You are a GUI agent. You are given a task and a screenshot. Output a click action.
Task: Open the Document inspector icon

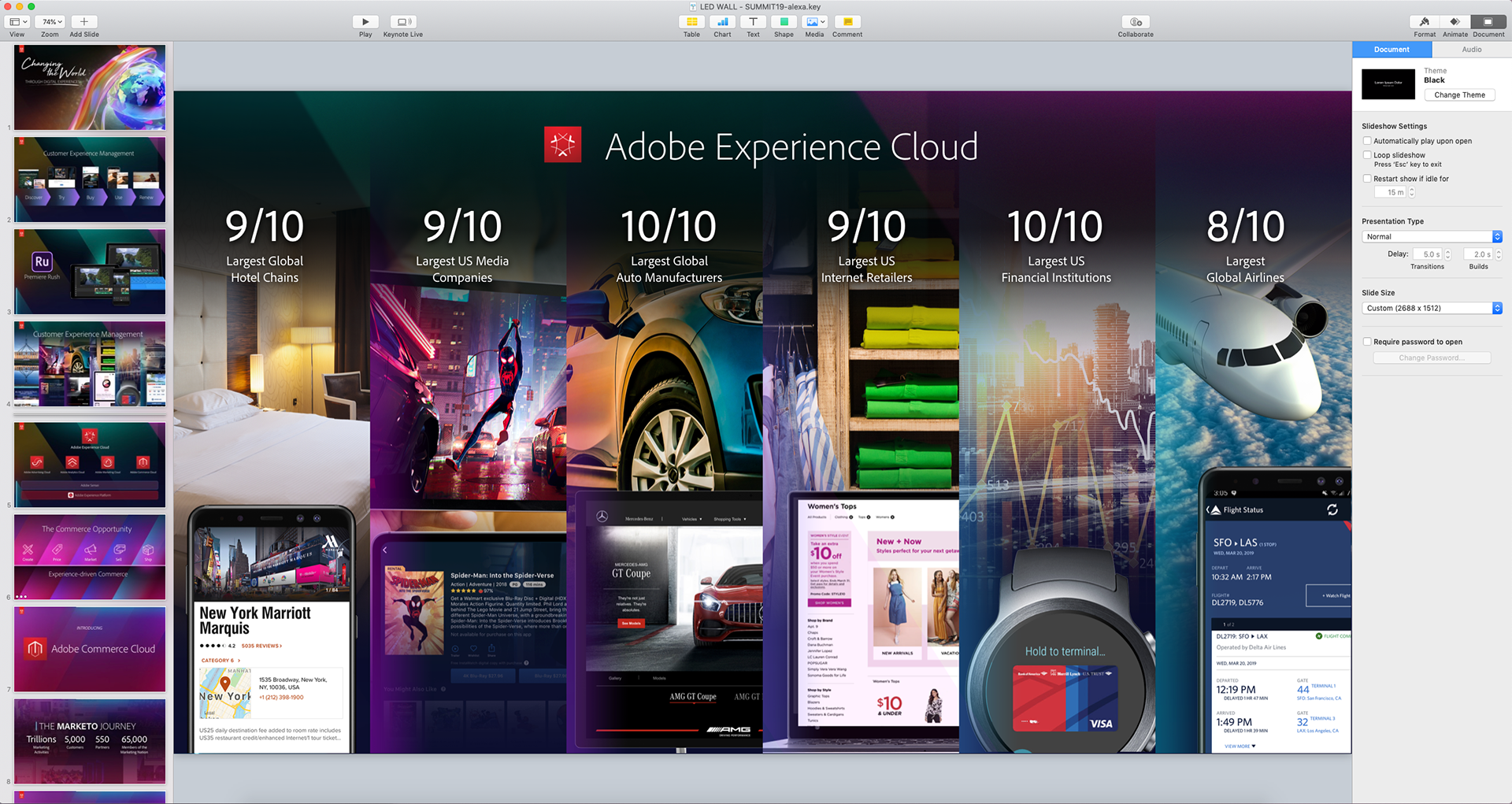click(x=1488, y=22)
